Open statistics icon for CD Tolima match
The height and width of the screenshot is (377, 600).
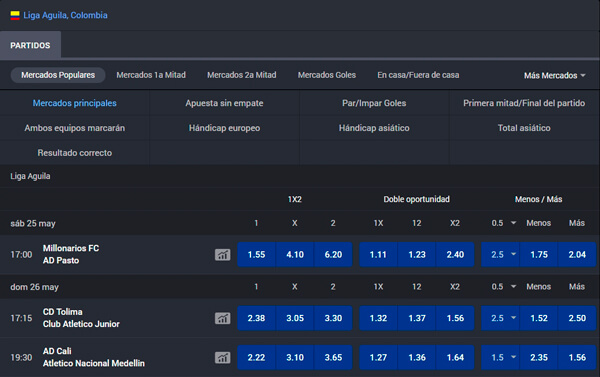[x=222, y=318]
